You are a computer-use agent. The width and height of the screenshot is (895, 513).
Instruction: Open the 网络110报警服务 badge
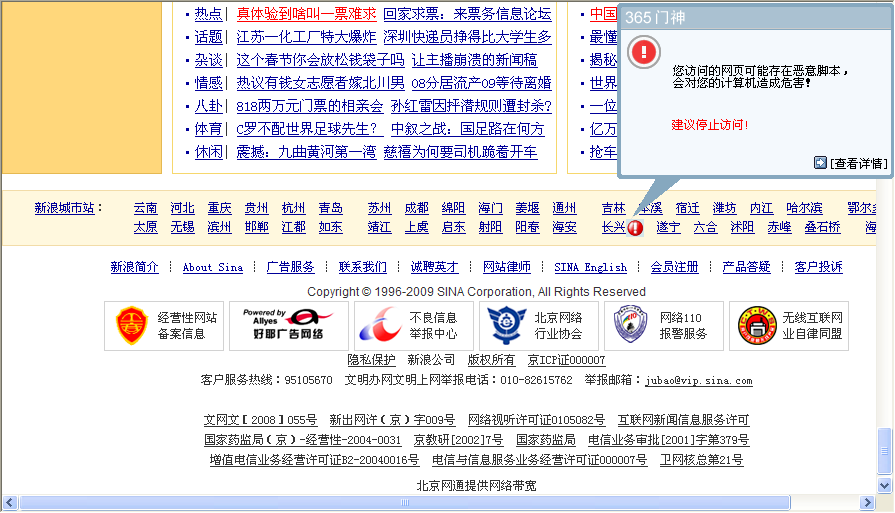point(664,326)
